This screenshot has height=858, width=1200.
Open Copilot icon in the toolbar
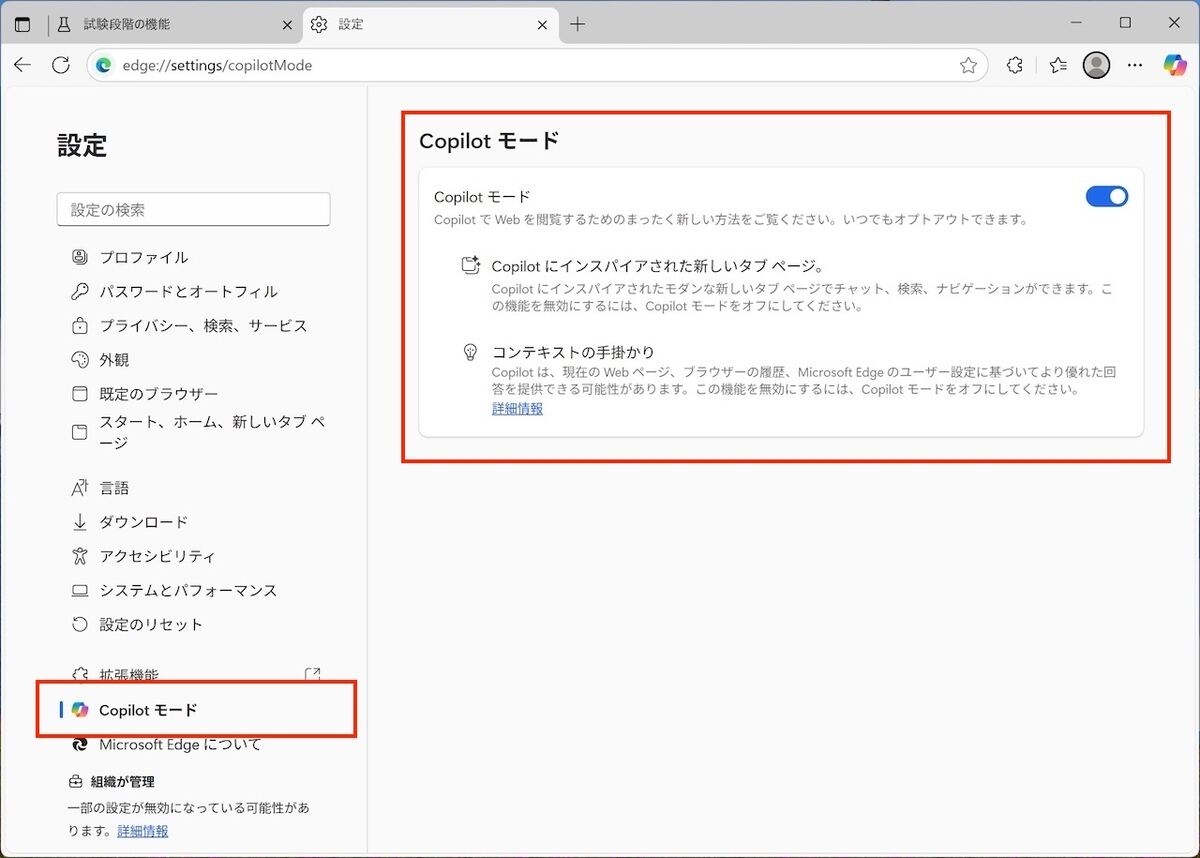[x=1175, y=65]
